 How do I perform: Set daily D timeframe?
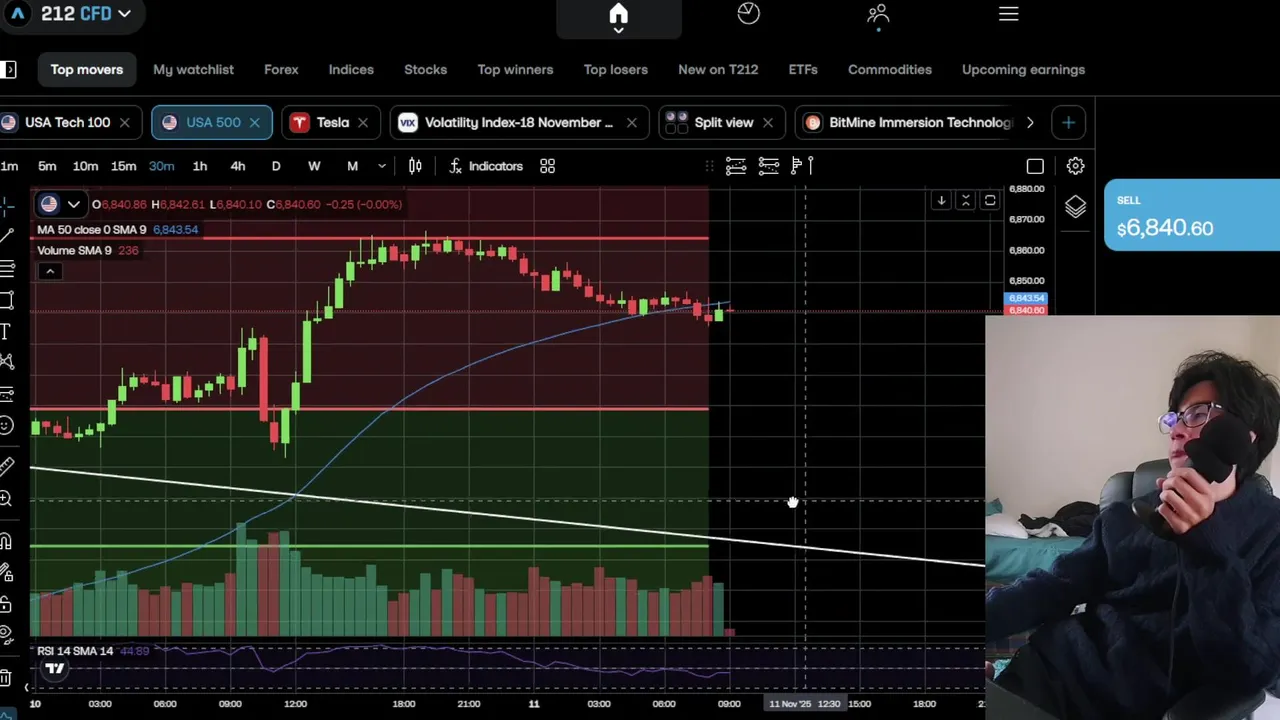coord(276,166)
